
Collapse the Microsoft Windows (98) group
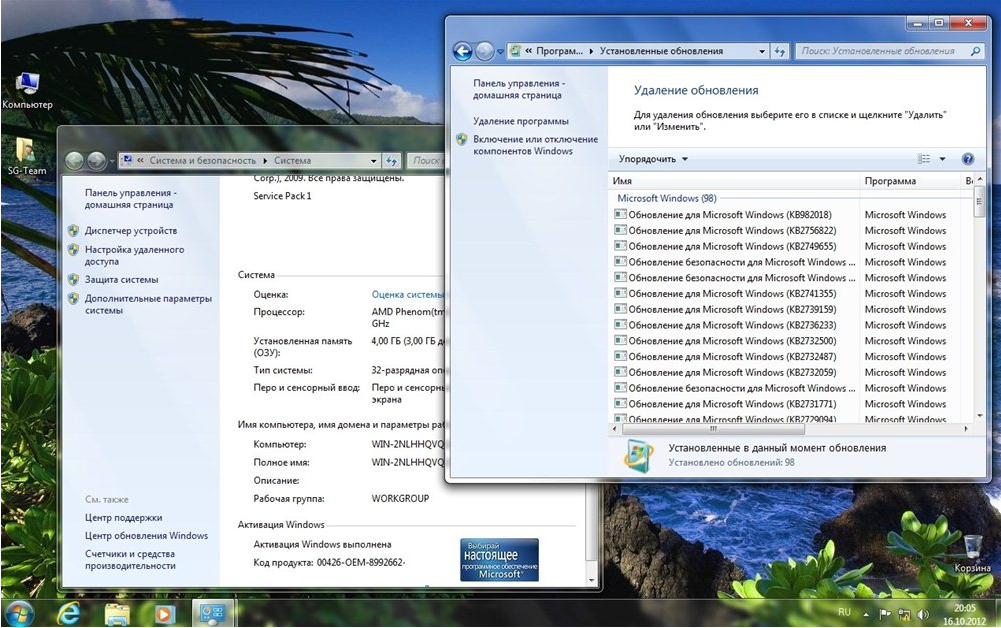(666, 198)
